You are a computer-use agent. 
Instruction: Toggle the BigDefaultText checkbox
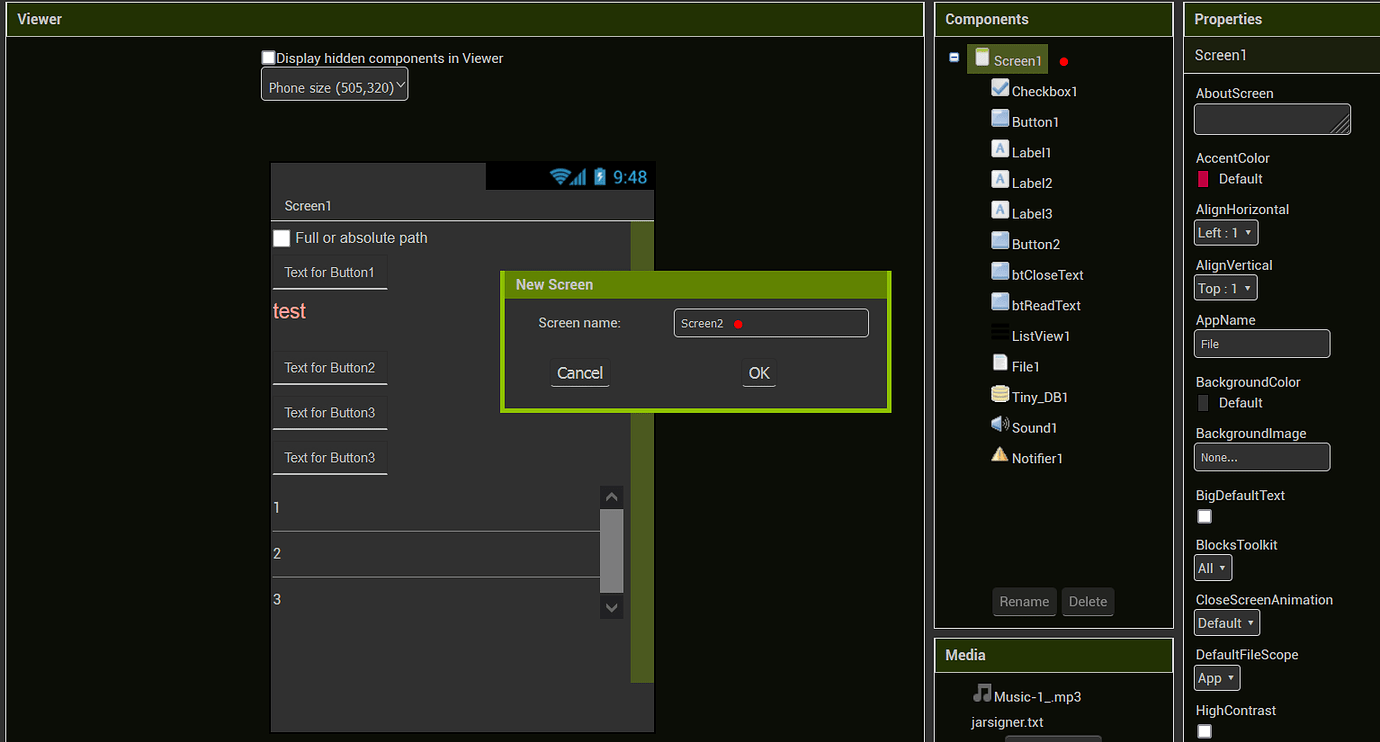point(1204,516)
